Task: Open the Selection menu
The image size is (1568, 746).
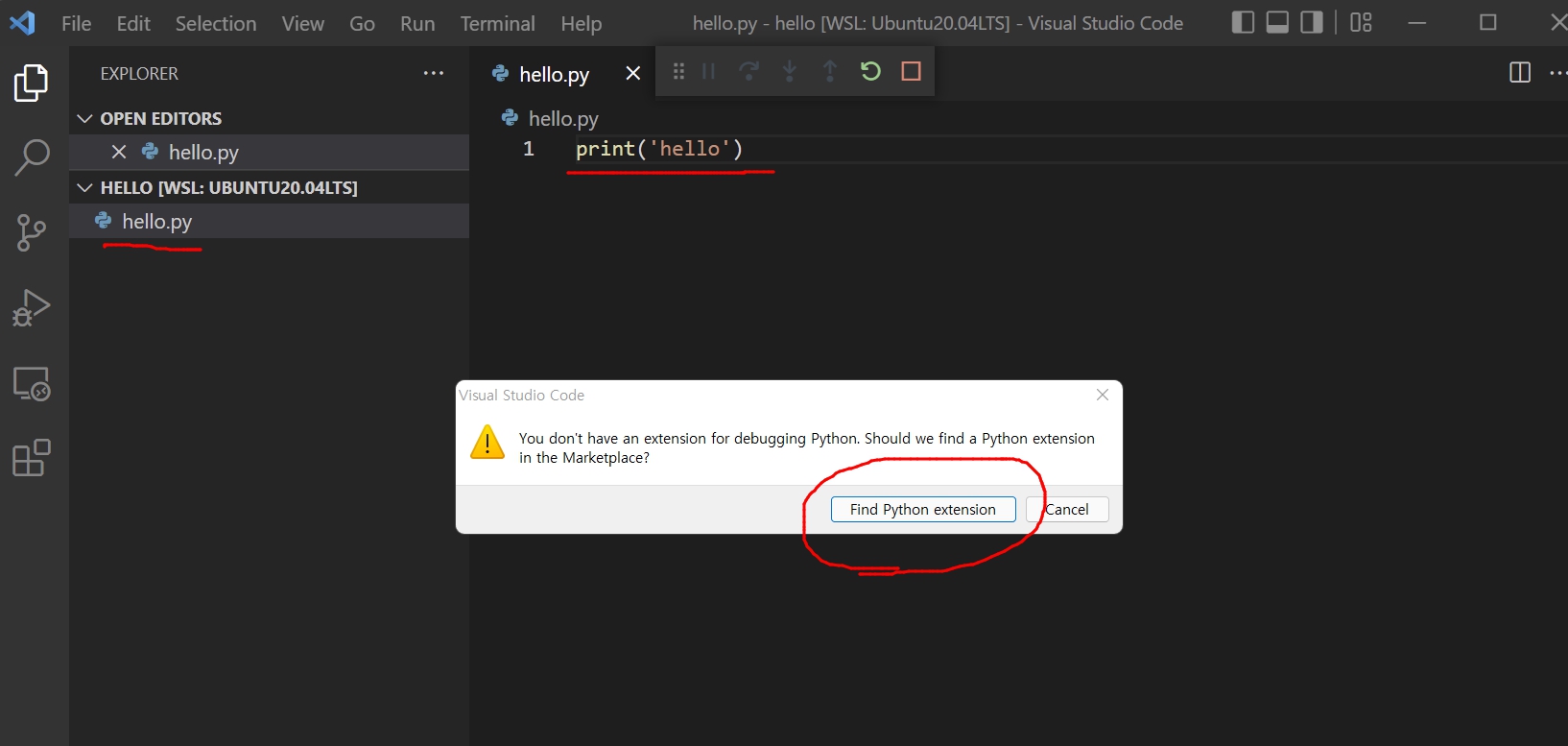Action: 216,23
